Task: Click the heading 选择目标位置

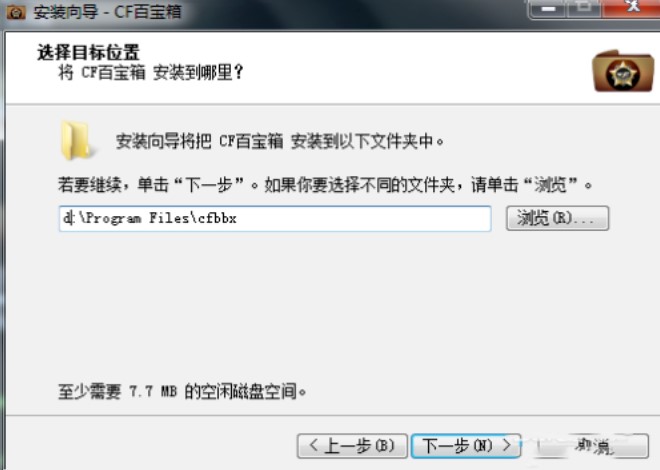Action: pyautogui.click(x=88, y=53)
